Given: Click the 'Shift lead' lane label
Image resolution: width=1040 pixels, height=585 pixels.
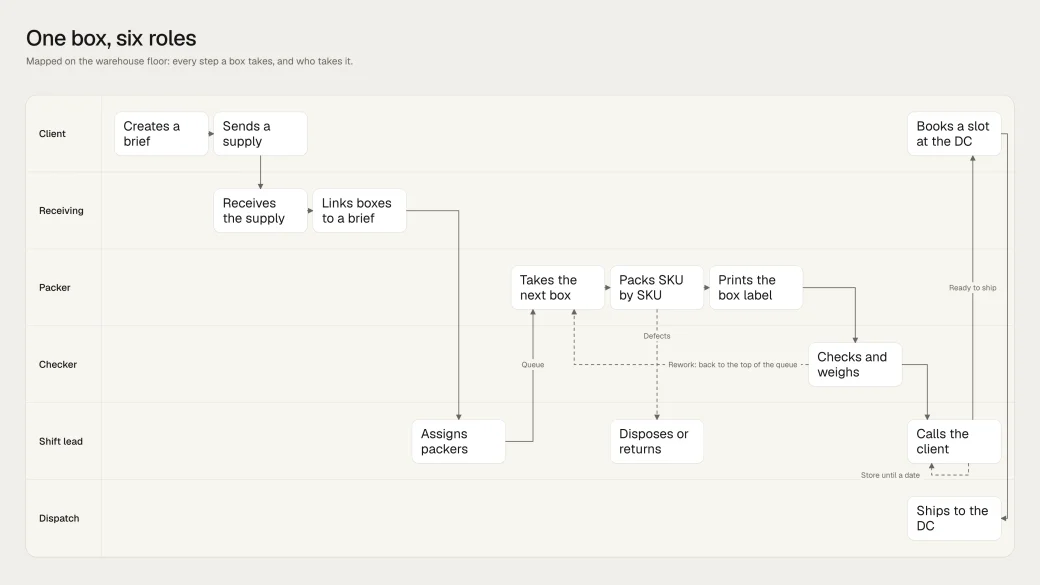Looking at the screenshot, I should point(60,441).
